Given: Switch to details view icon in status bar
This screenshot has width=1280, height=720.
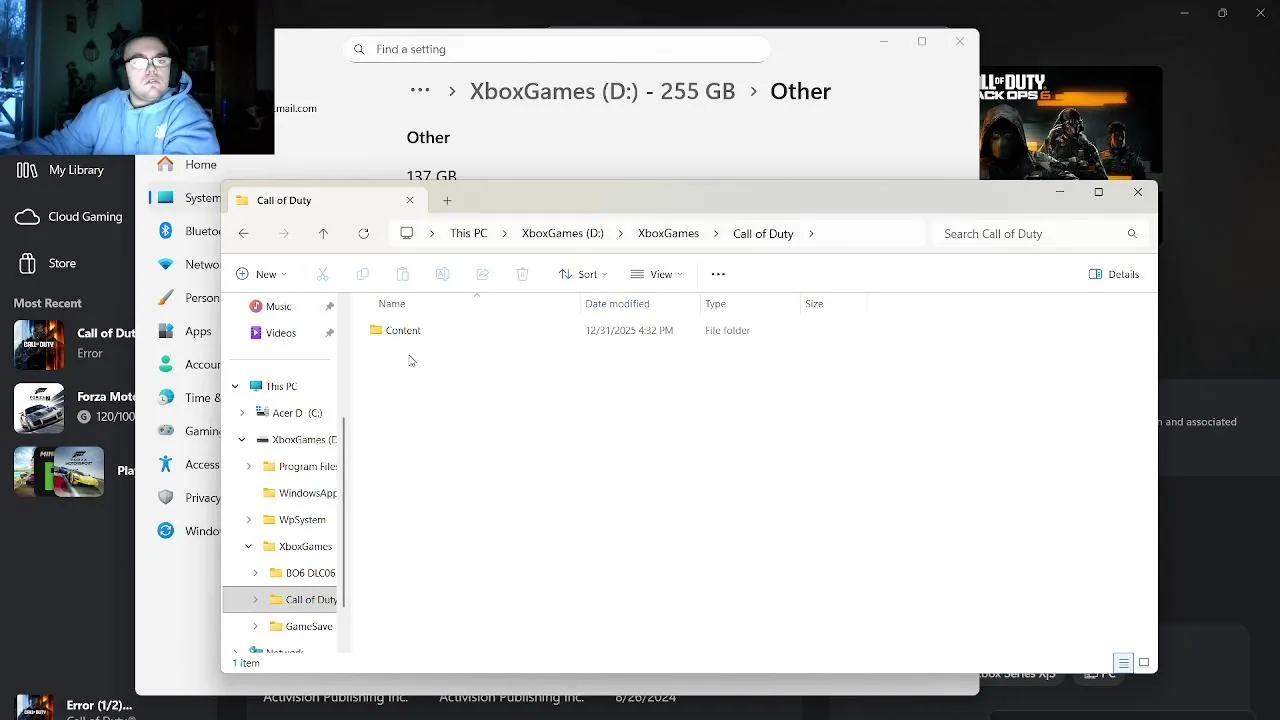Looking at the screenshot, I should pyautogui.click(x=1124, y=663).
